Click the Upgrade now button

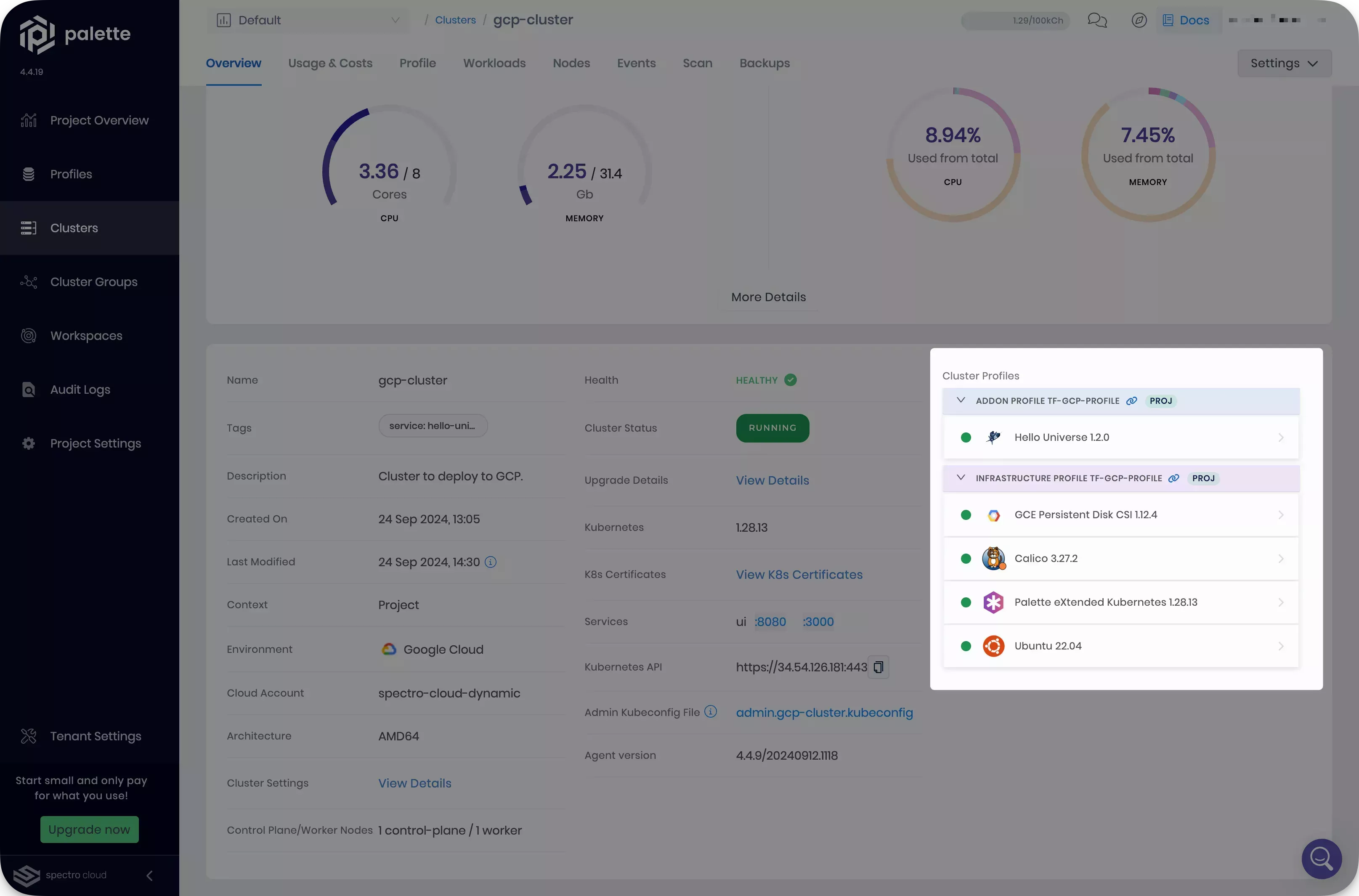(x=89, y=829)
